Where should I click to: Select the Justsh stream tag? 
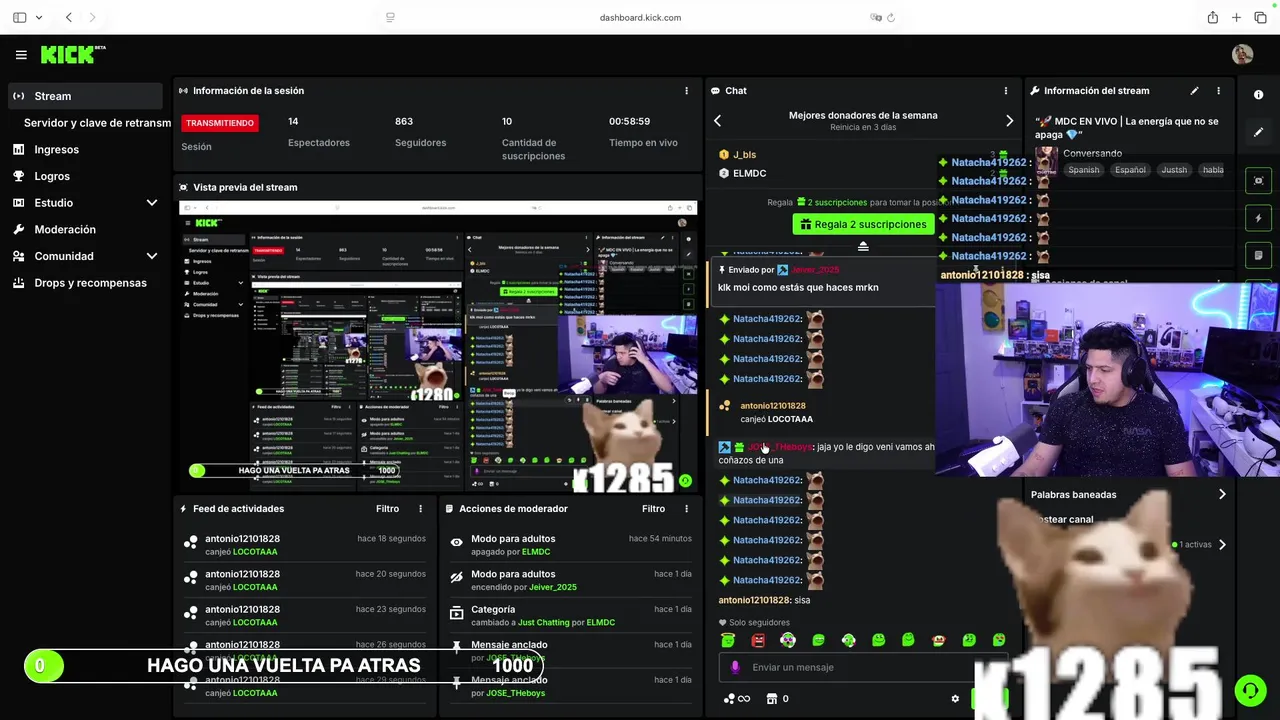pos(1174,170)
